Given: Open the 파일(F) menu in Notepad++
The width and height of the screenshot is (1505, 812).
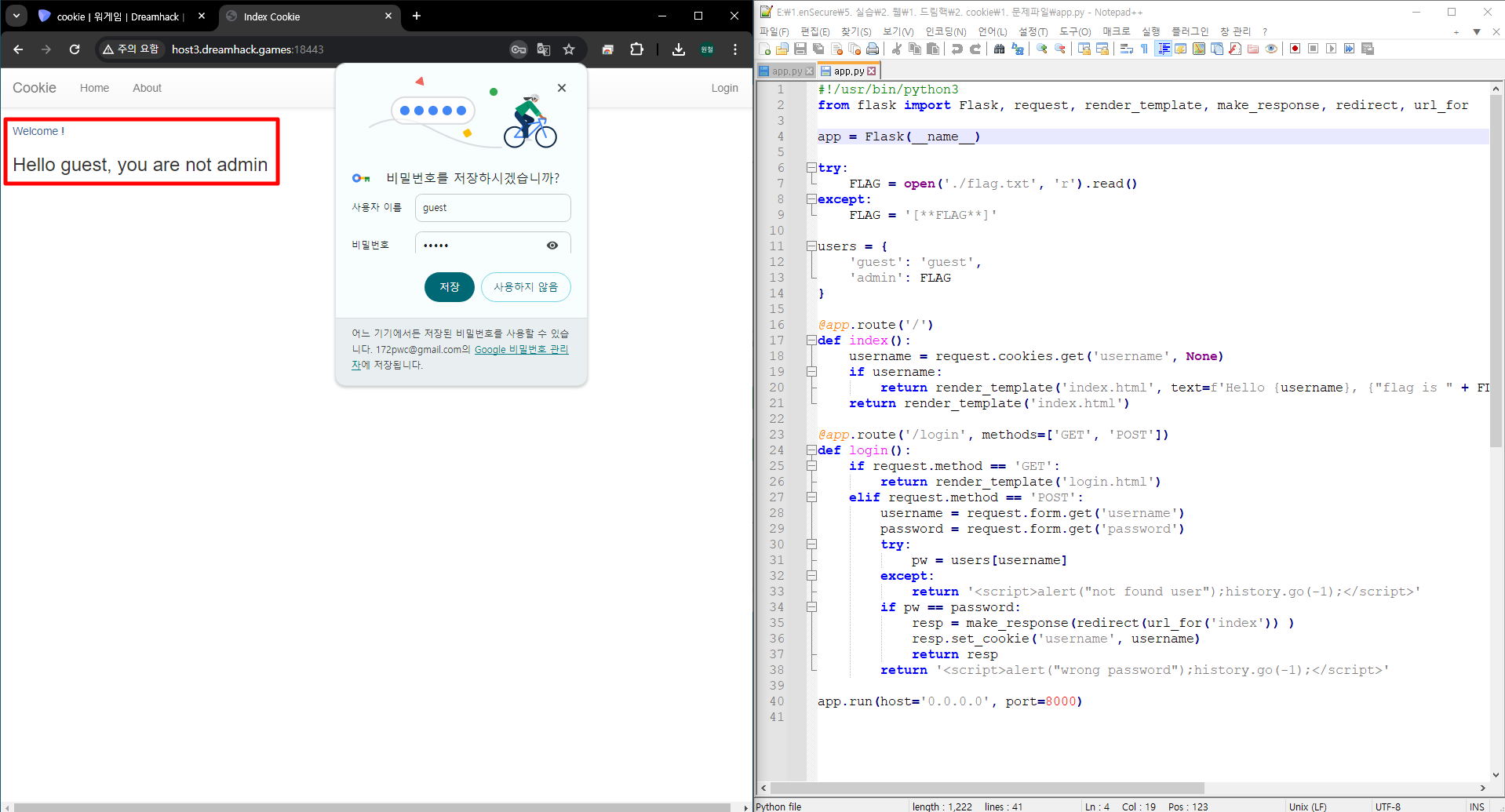Looking at the screenshot, I should [774, 31].
